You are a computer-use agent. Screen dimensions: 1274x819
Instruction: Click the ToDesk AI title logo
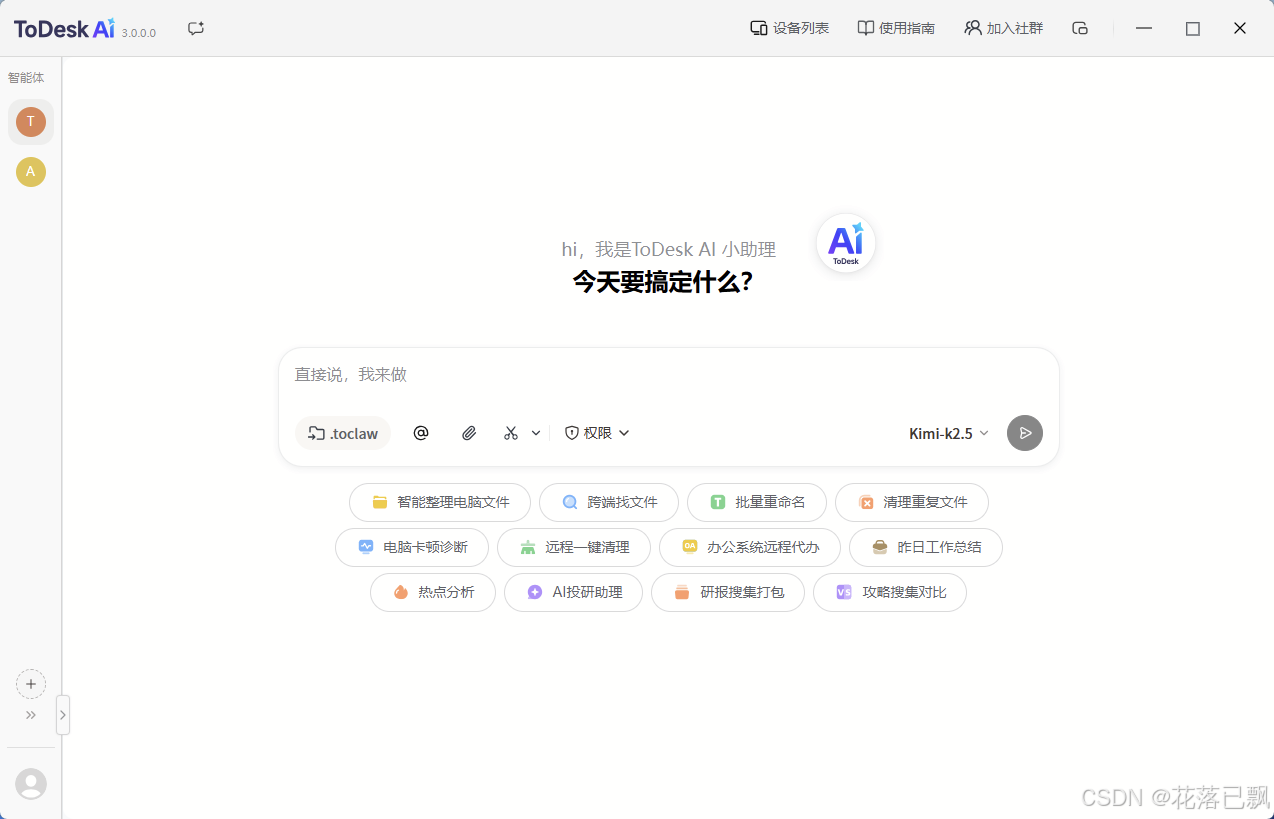pyautogui.click(x=65, y=28)
